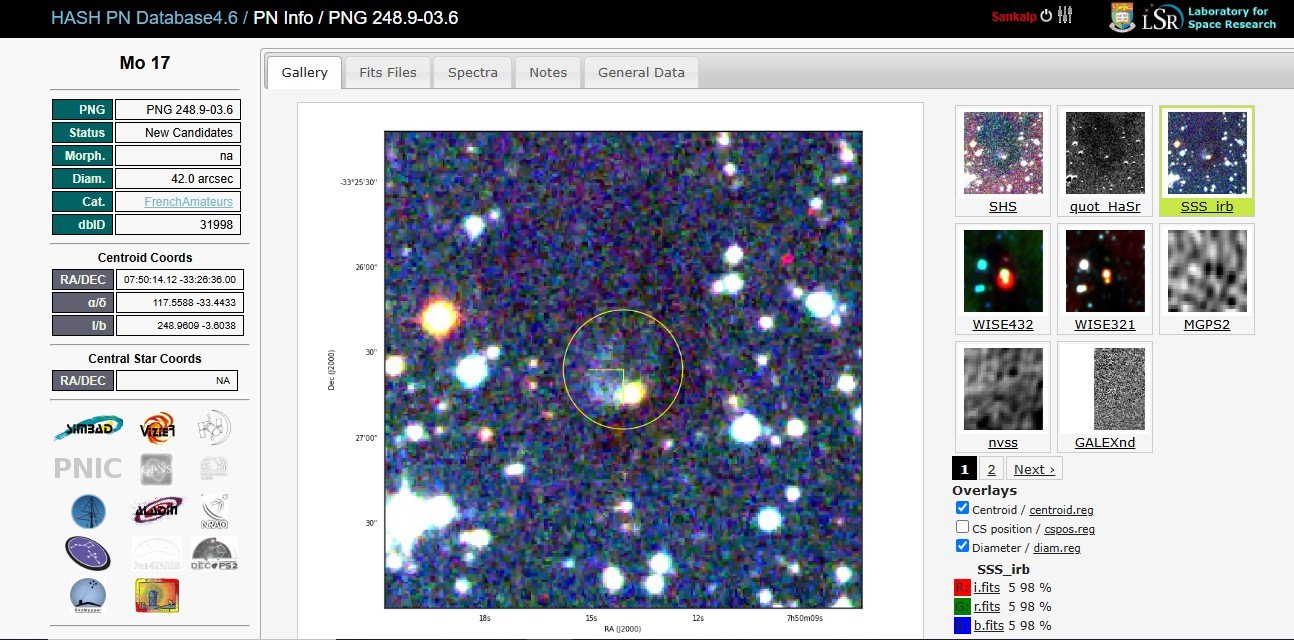This screenshot has height=640, width=1294.
Task: Download the centroid.reg file
Action: [x=1062, y=509]
